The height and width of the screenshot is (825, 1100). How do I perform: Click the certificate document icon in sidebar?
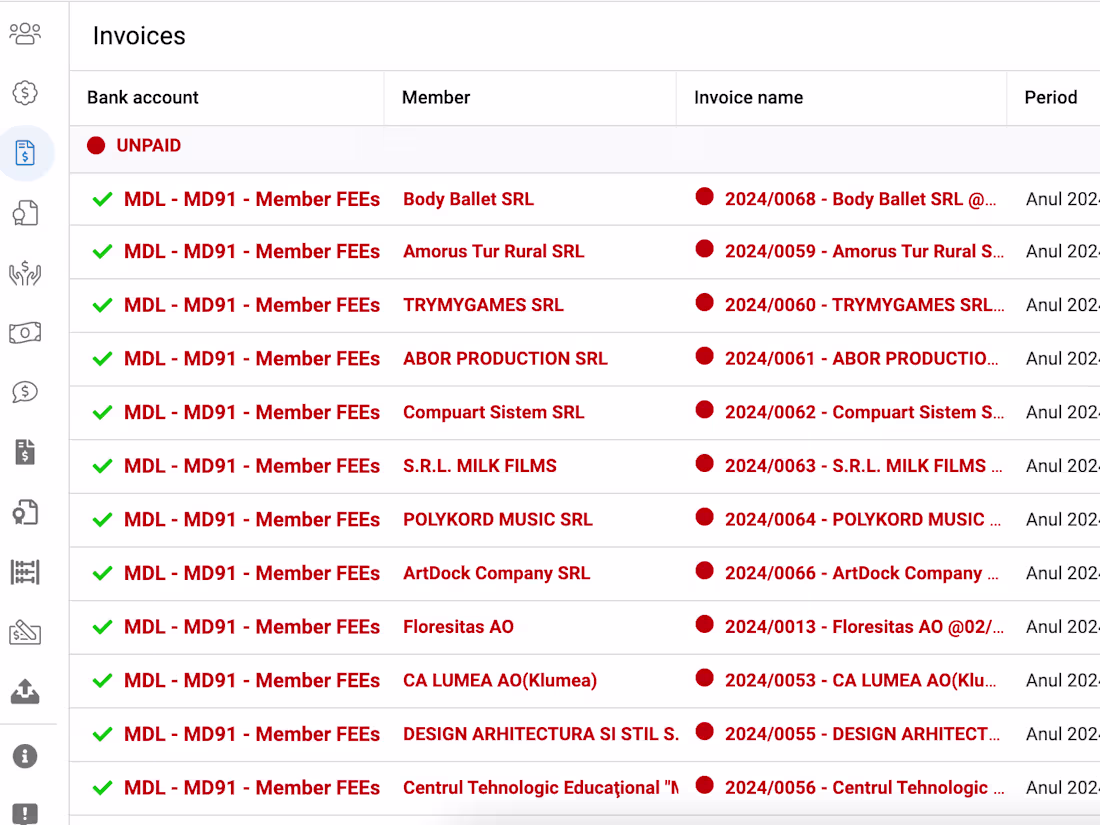tap(25, 512)
